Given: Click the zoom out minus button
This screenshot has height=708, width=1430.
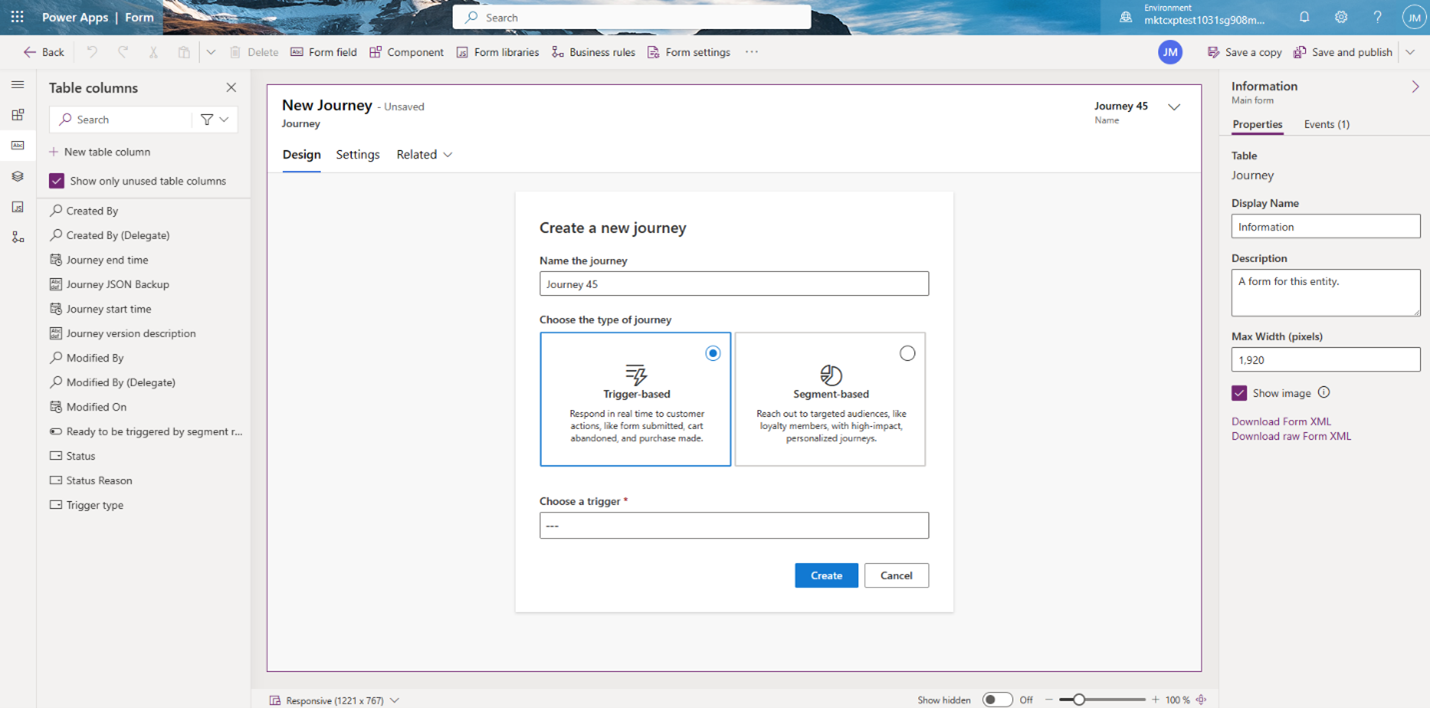Looking at the screenshot, I should (x=1049, y=700).
